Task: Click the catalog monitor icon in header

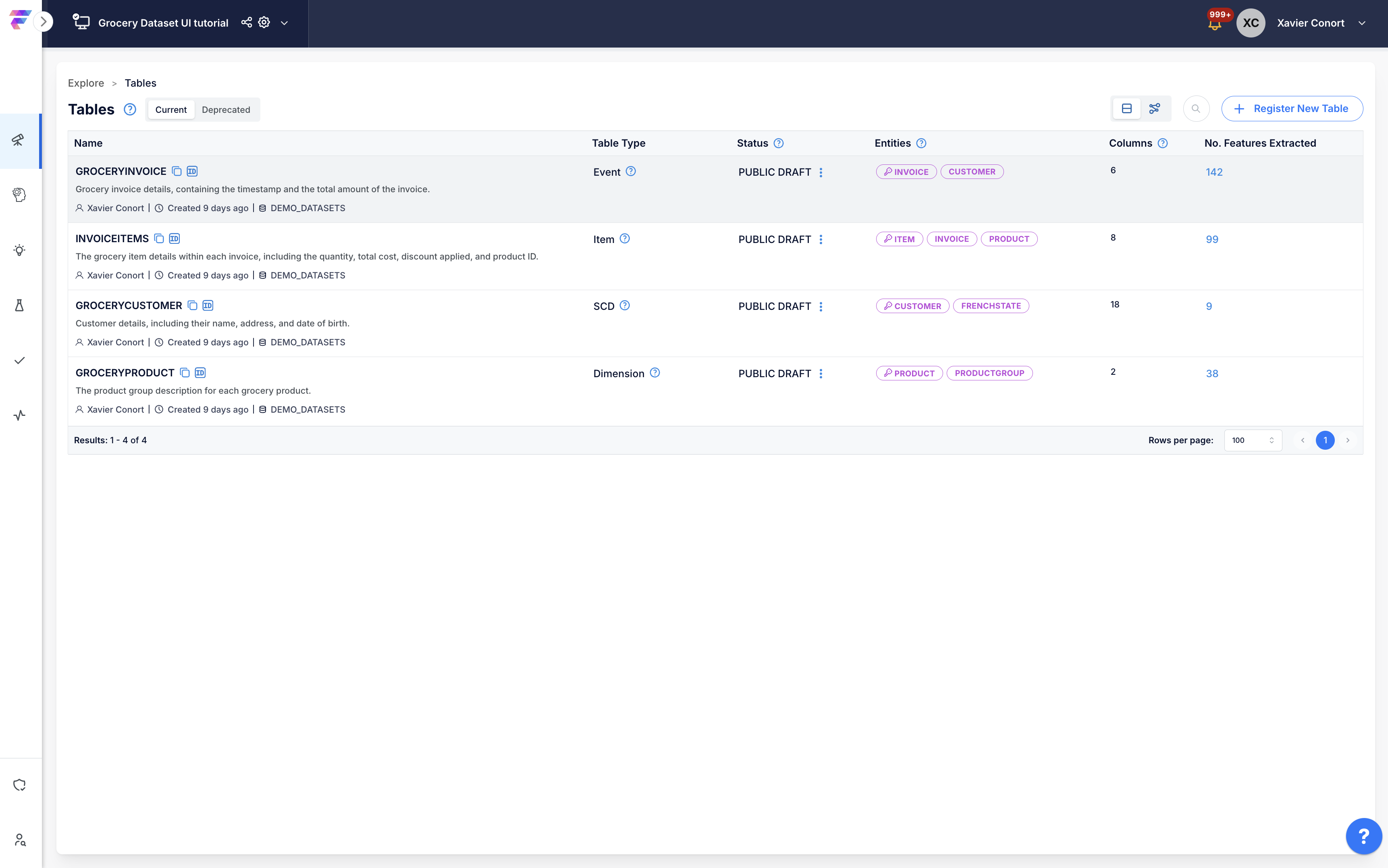Action: point(81,22)
